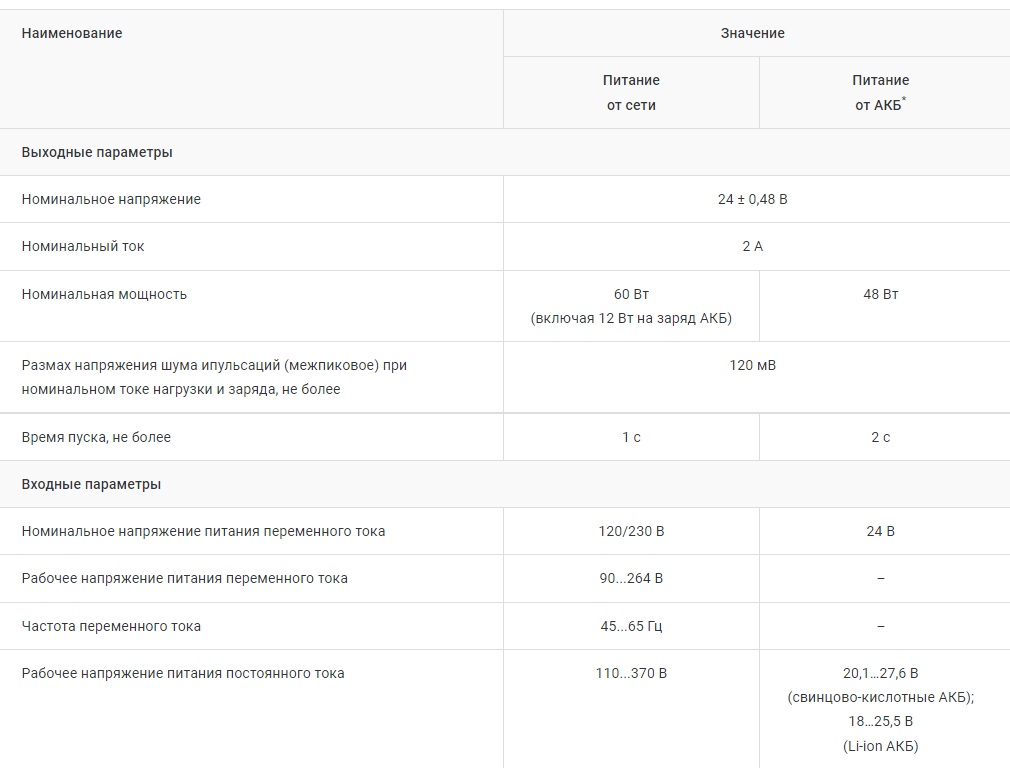Click the "45...65 Гц" frequency value
This screenshot has height=768, width=1010.
[631, 626]
